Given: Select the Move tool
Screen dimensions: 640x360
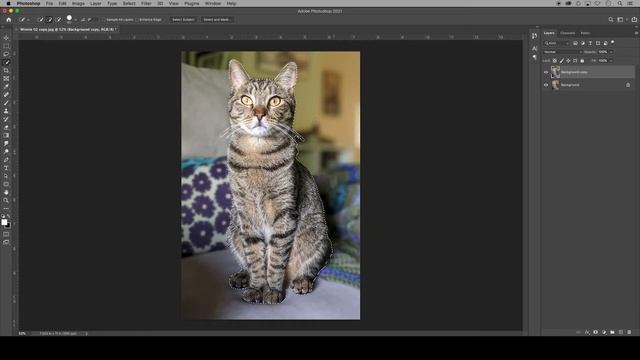Looking at the screenshot, I should (6, 38).
